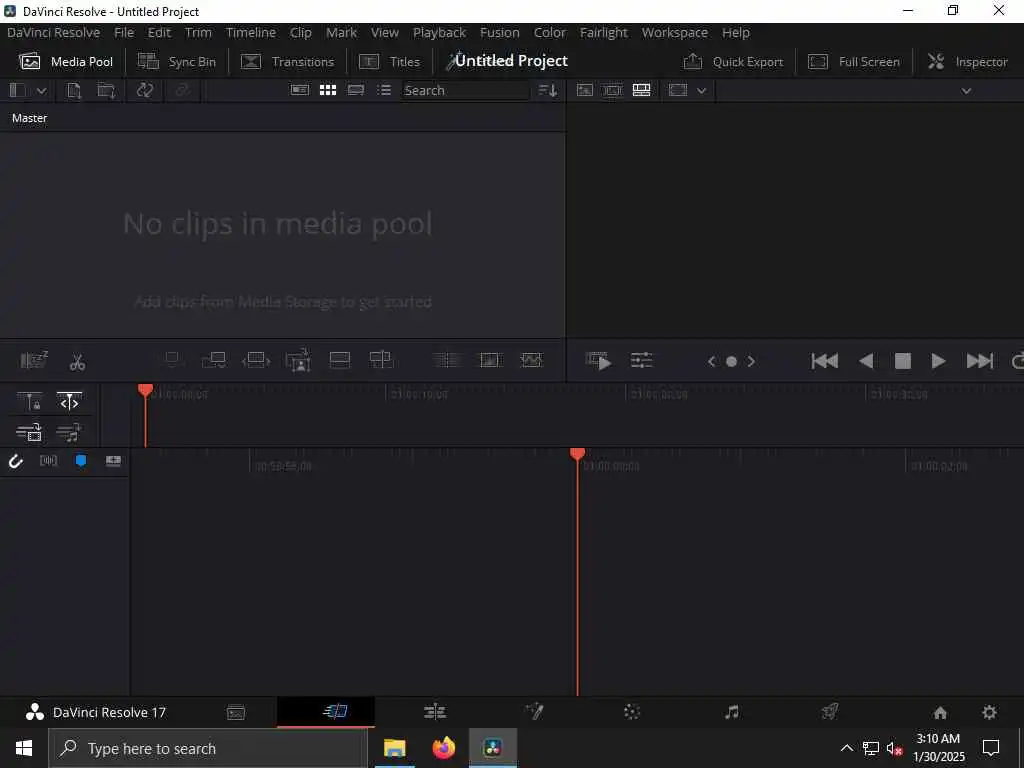The width and height of the screenshot is (1024, 768).
Task: Toggle Audio Only edit mode
Action: click(x=69, y=432)
